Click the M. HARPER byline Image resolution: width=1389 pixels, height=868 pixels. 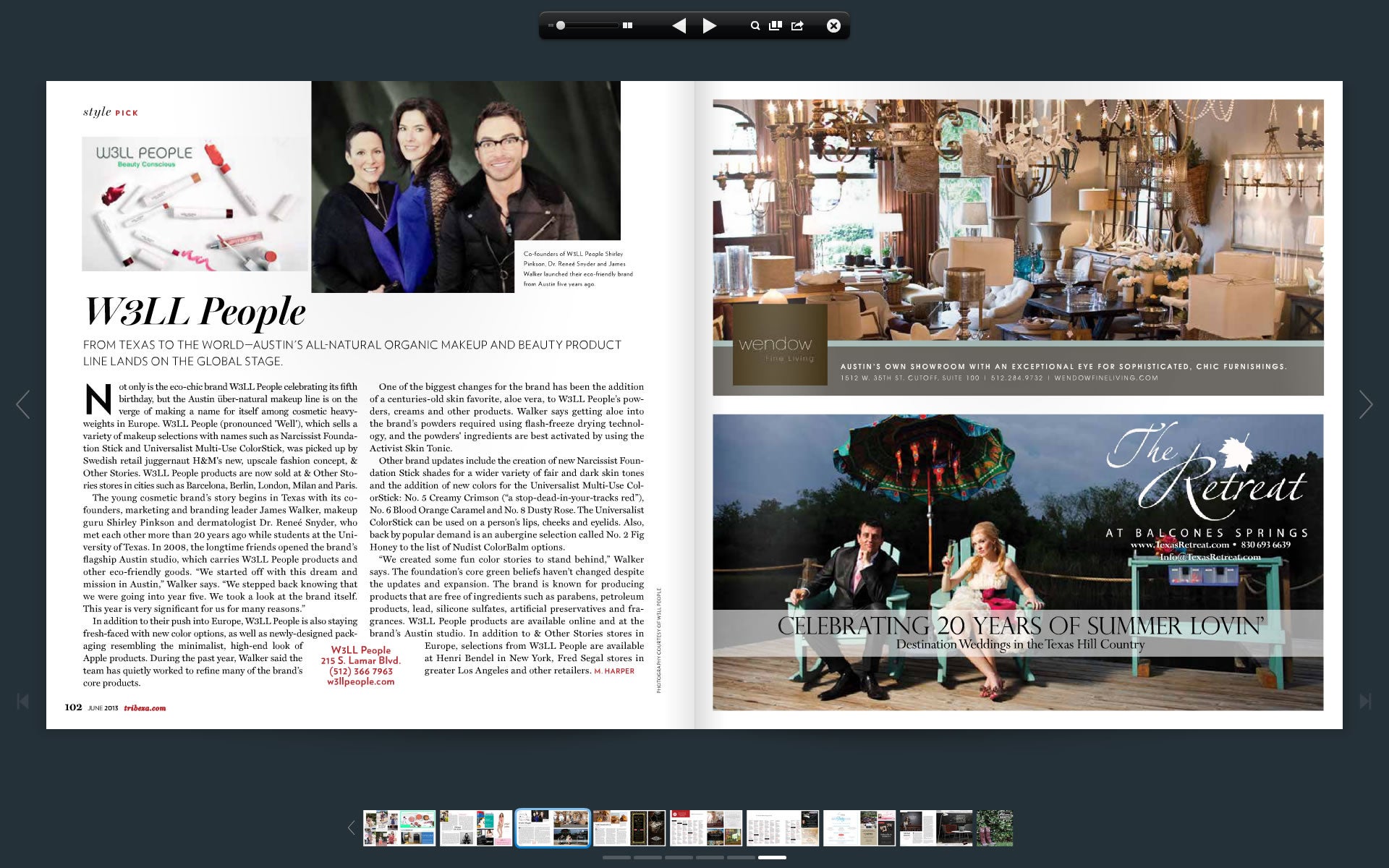(x=614, y=671)
